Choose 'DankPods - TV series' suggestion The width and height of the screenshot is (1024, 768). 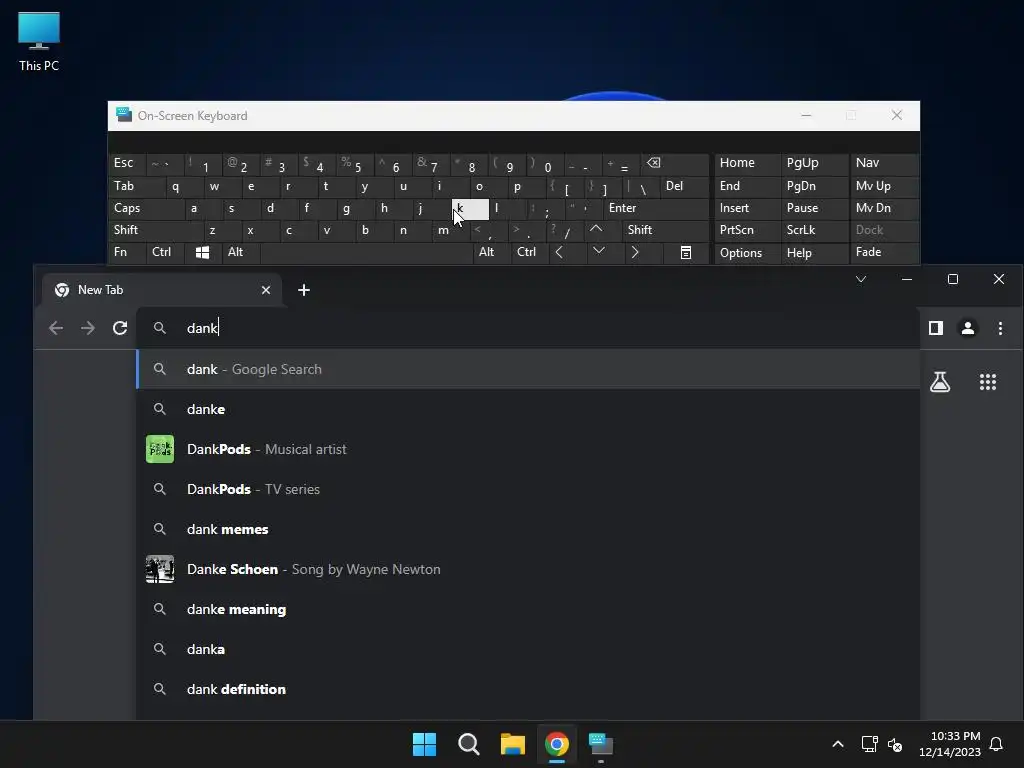[x=528, y=489]
